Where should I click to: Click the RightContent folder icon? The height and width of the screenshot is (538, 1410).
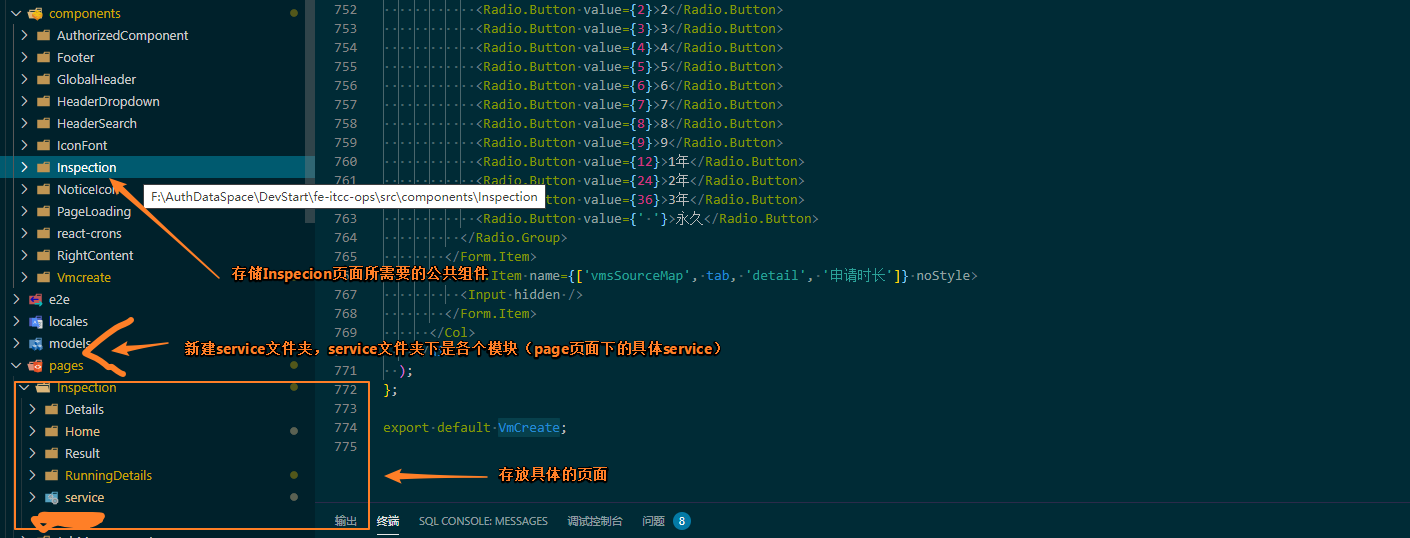click(44, 255)
